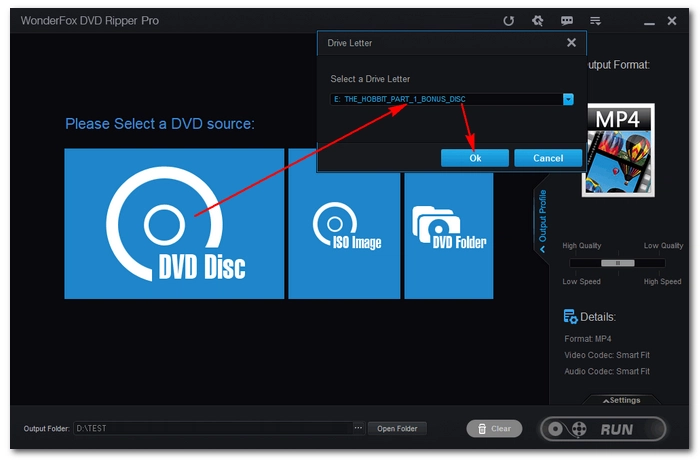Image resolution: width=700 pixels, height=460 pixels.
Task: Start ripping with RUN button
Action: (603, 429)
